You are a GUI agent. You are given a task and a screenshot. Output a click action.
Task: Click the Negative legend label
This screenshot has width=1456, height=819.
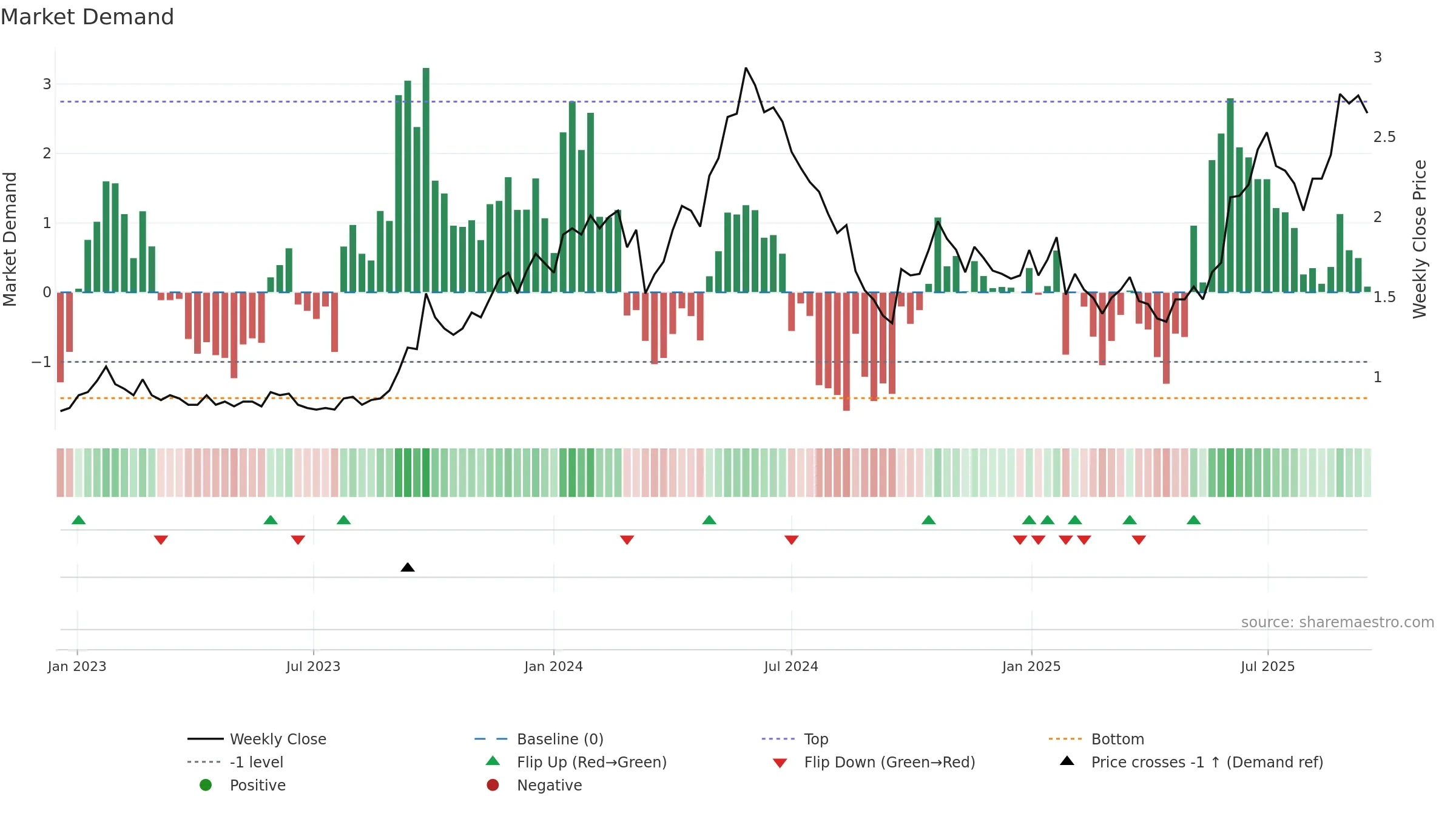[x=550, y=785]
